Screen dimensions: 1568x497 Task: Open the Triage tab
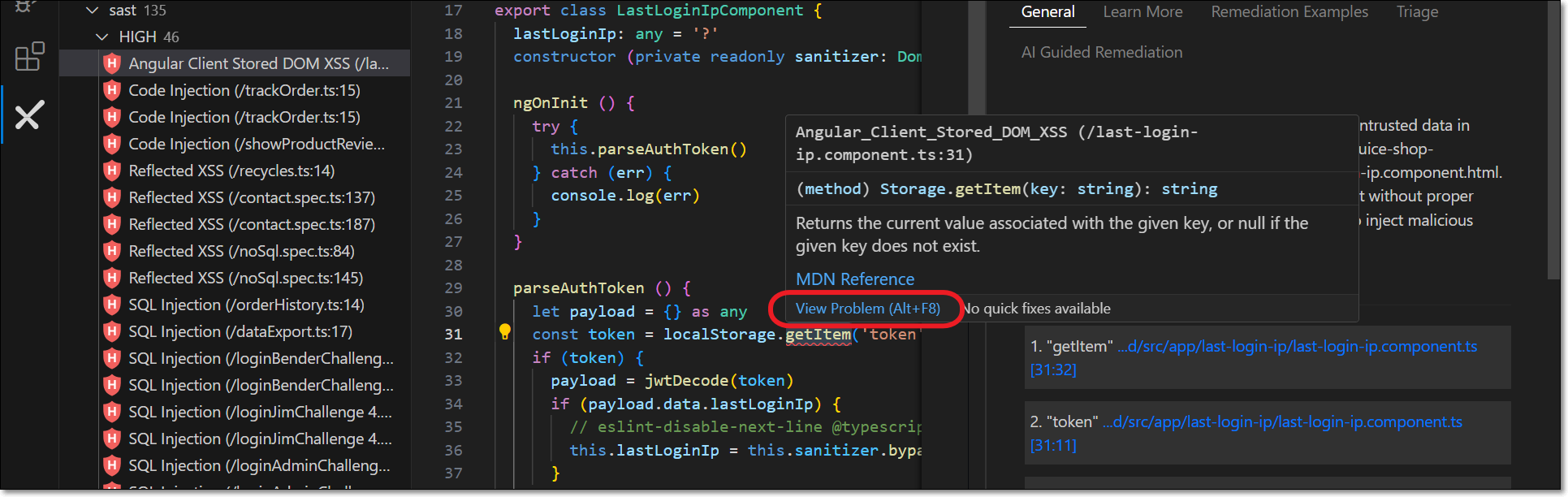pyautogui.click(x=1417, y=12)
